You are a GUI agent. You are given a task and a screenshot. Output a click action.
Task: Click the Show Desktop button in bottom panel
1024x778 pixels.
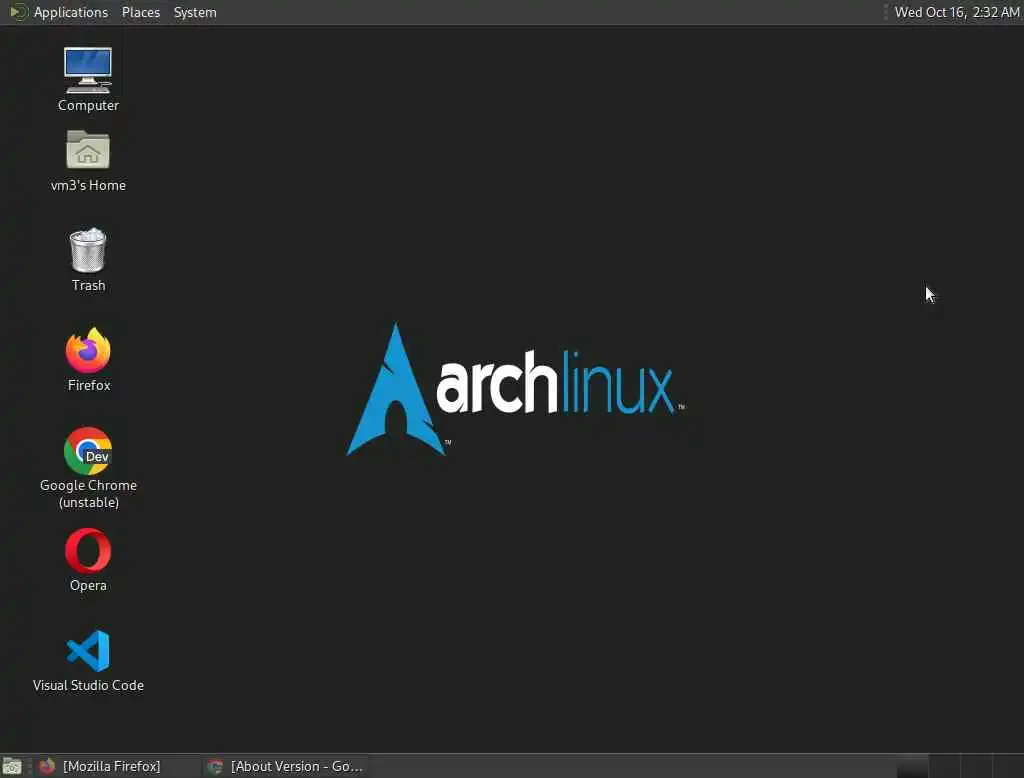coord(12,766)
